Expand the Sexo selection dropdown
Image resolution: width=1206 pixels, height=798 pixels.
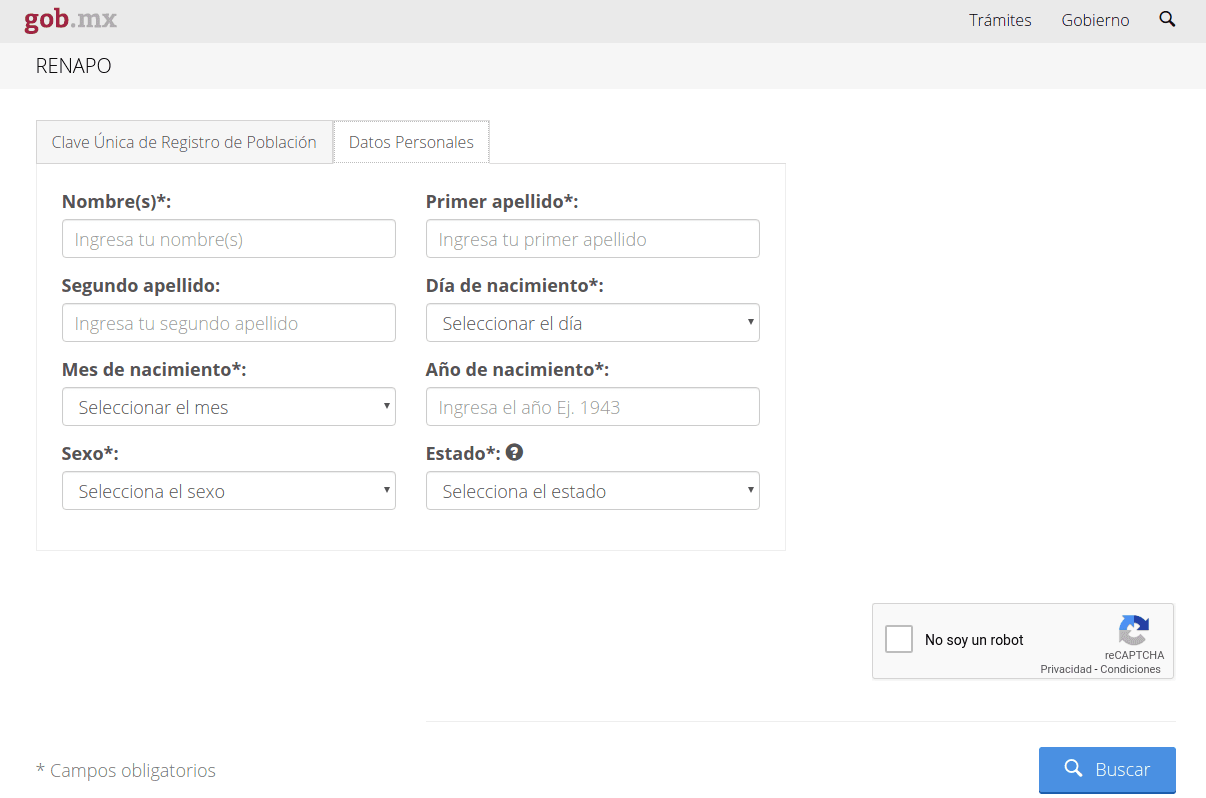(x=228, y=491)
